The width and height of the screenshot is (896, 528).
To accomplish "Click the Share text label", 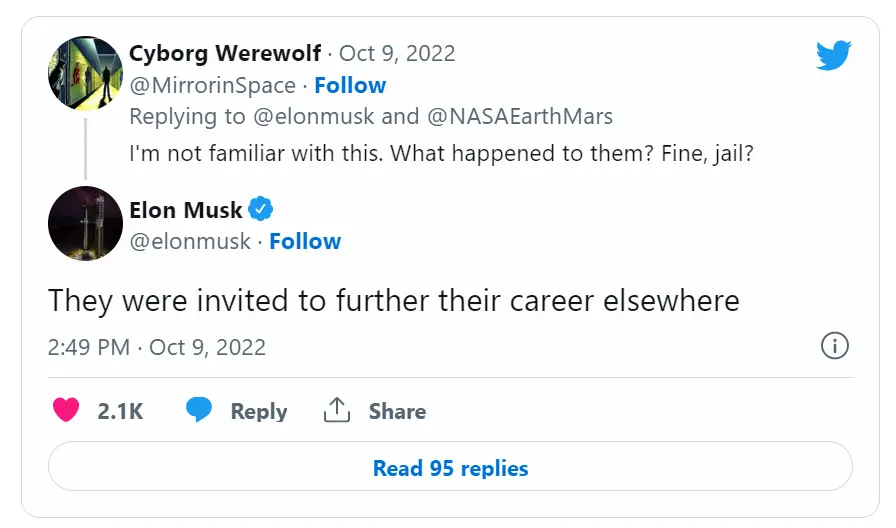I will [397, 411].
